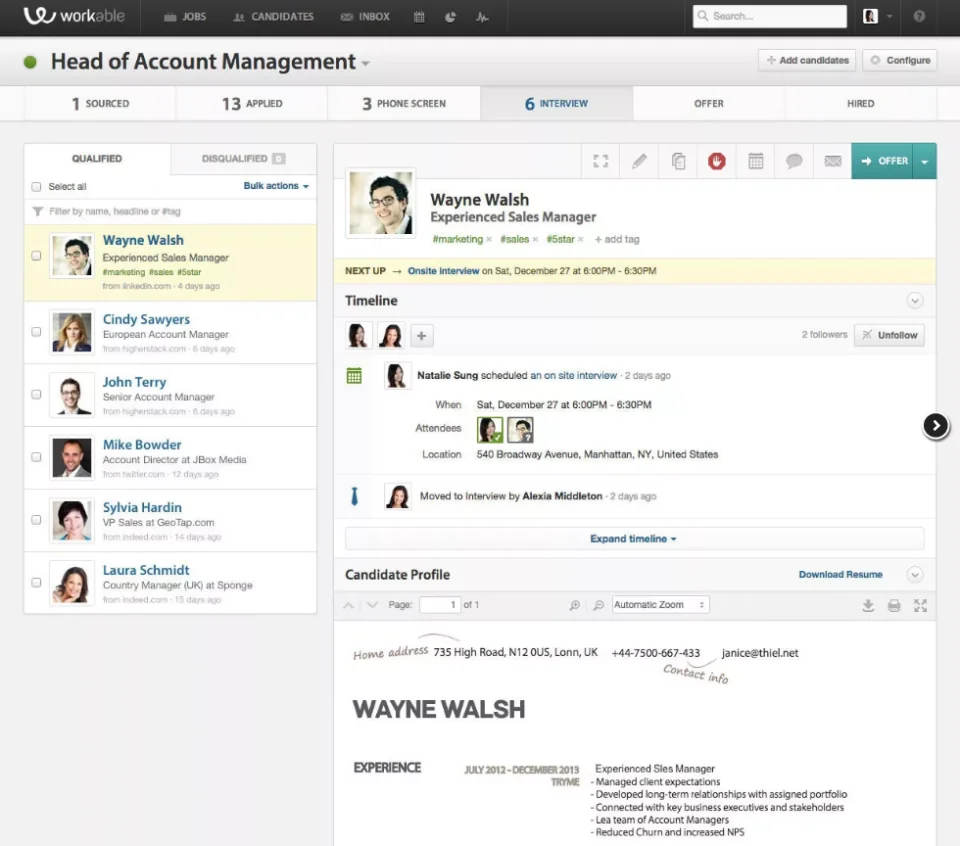Open the Expand timeline link
The height and width of the screenshot is (846, 960).
pyautogui.click(x=632, y=538)
